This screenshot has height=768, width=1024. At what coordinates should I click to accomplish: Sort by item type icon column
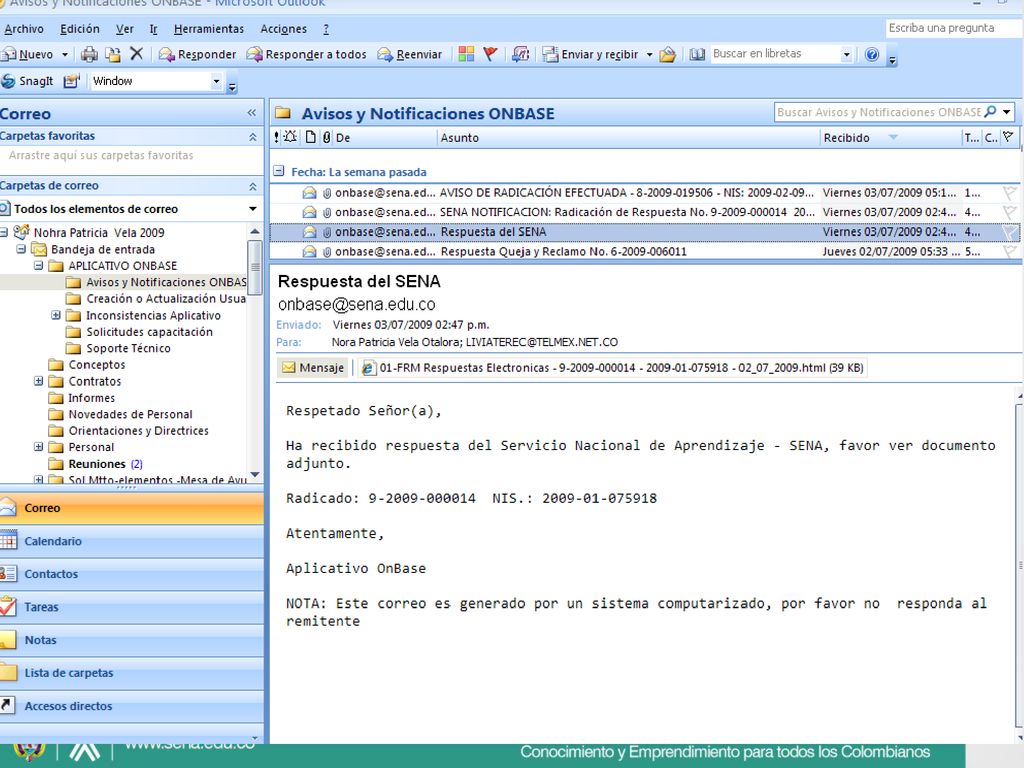coord(311,137)
